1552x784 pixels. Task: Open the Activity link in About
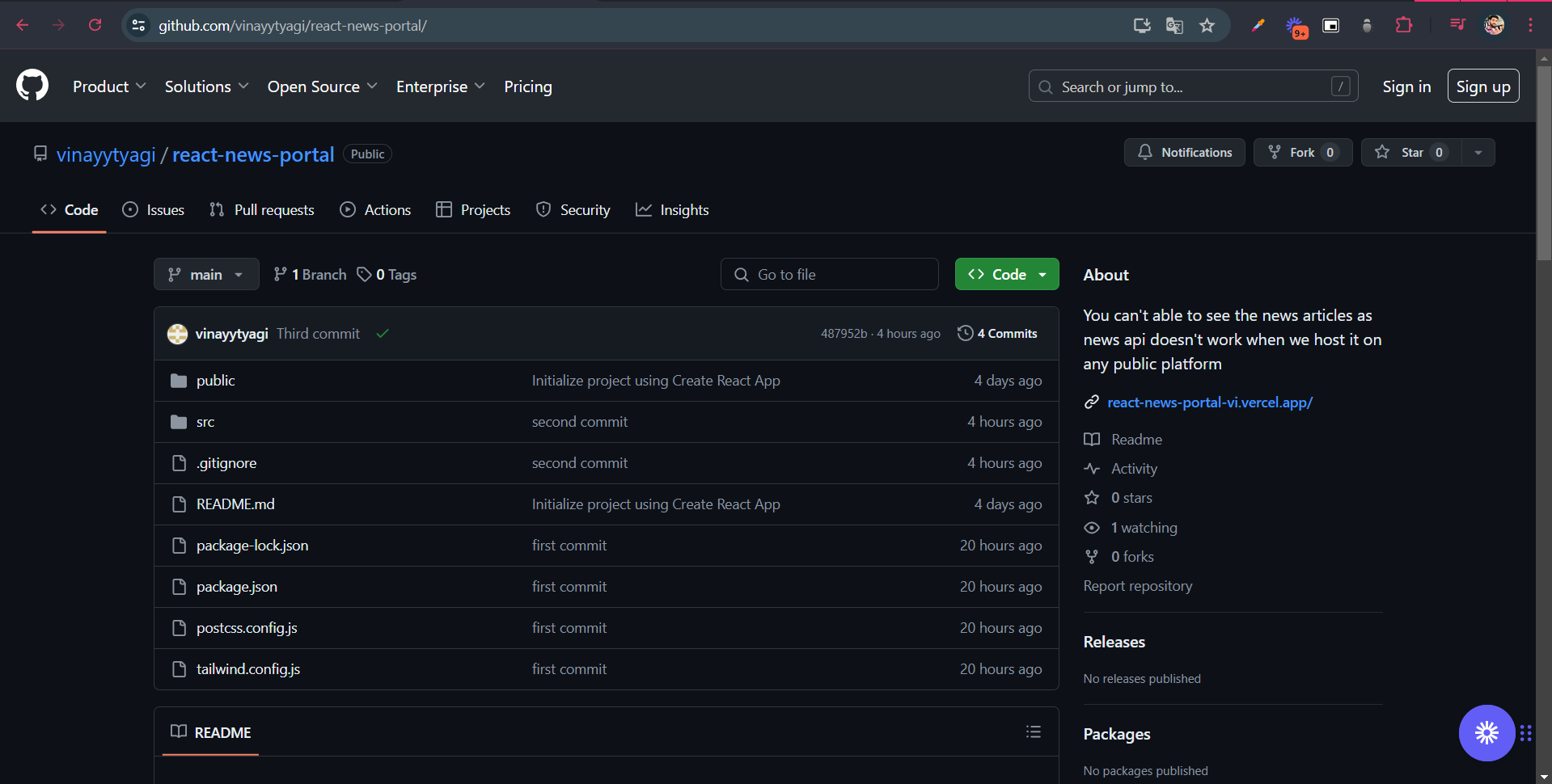[x=1121, y=468]
